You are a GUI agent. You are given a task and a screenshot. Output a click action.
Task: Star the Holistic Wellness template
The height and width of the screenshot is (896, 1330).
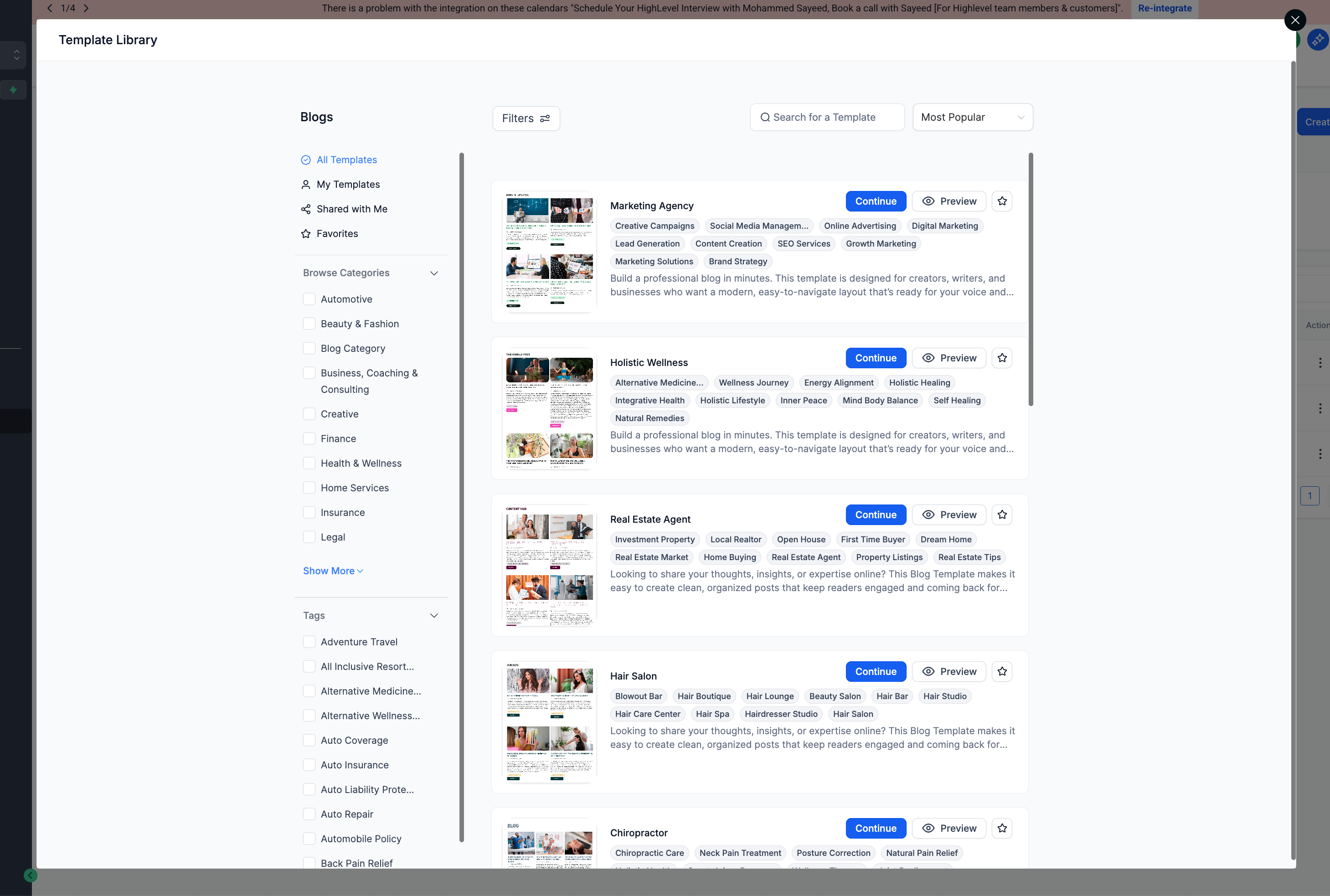click(1002, 358)
